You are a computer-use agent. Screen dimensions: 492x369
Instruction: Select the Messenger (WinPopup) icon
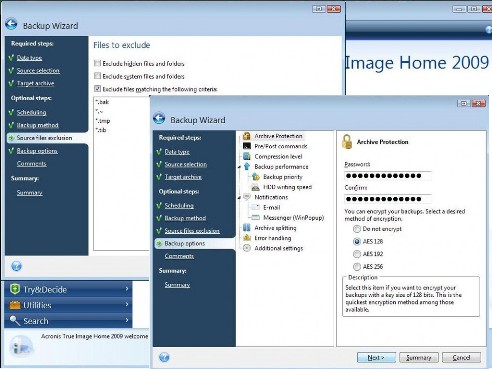pyautogui.click(x=256, y=218)
